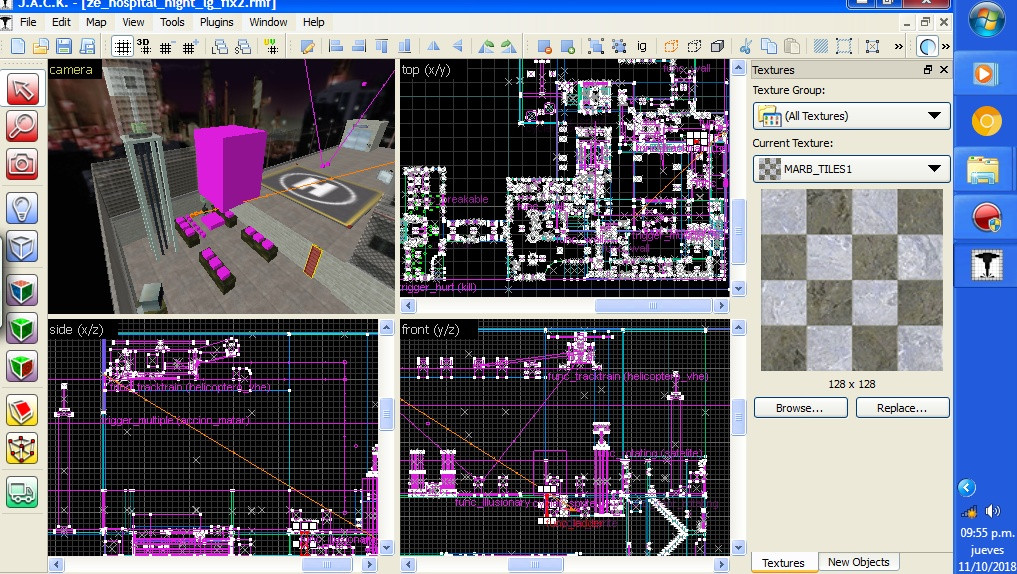
Task: Select the Entity lightbulb tool
Action: point(23,208)
